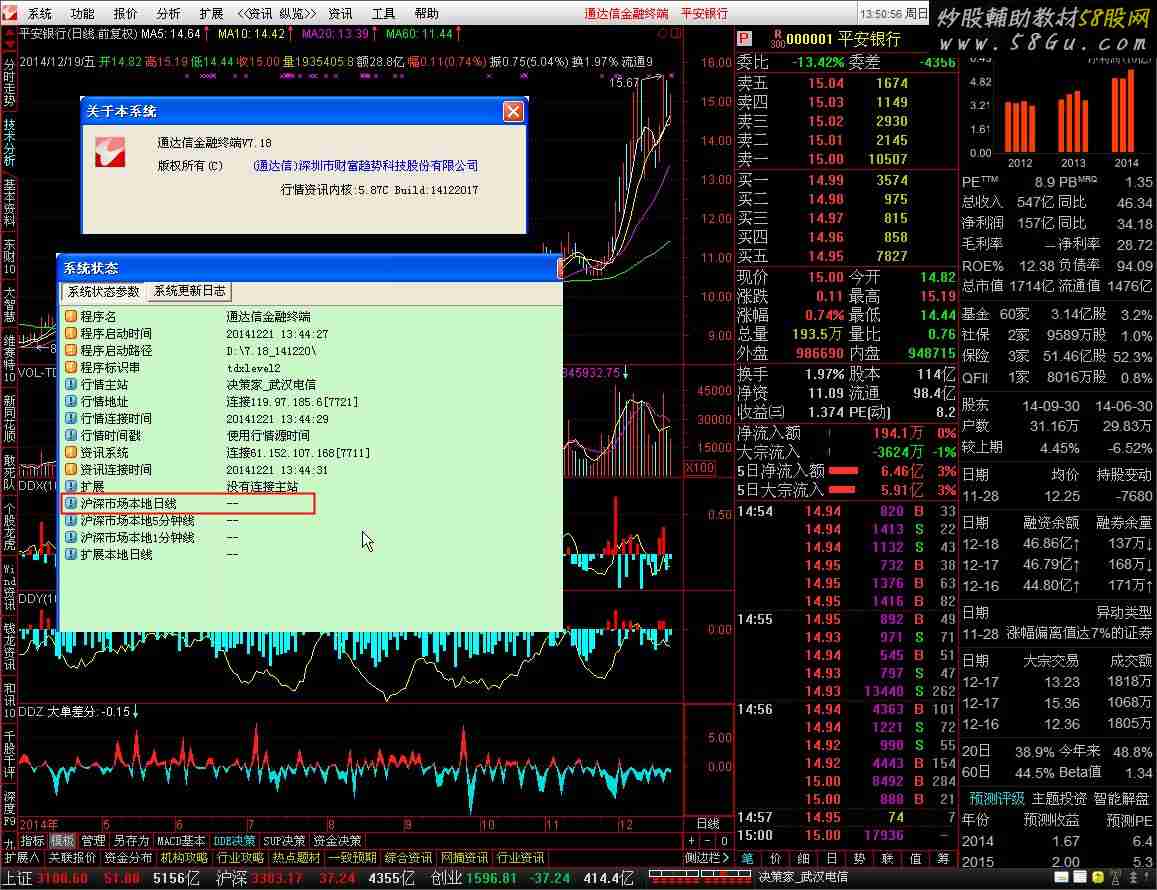Open the 关联报价 bottom tab
This screenshot has width=1157, height=890.
pos(72,858)
